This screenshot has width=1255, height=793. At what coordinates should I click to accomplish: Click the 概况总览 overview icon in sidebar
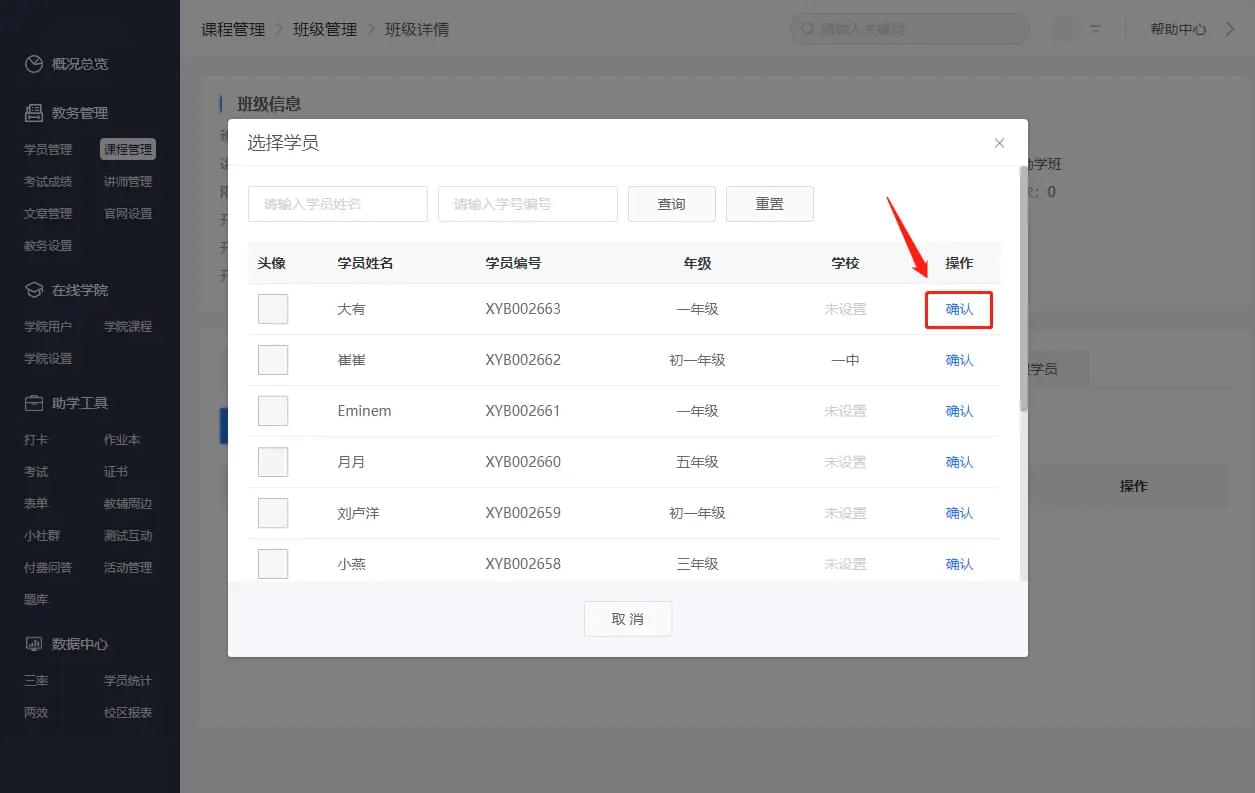(34, 64)
